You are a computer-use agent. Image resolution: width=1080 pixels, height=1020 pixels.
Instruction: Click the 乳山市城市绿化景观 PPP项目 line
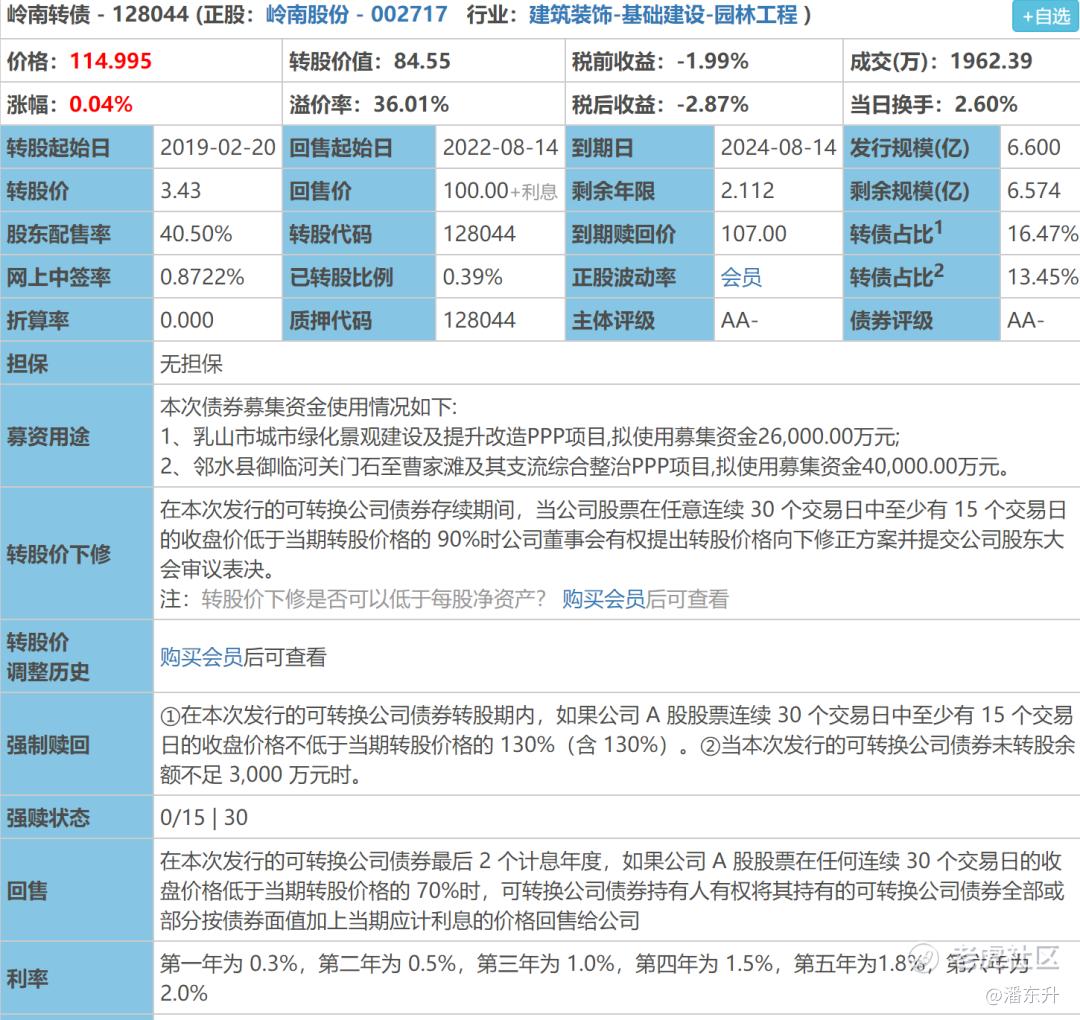(x=530, y=436)
